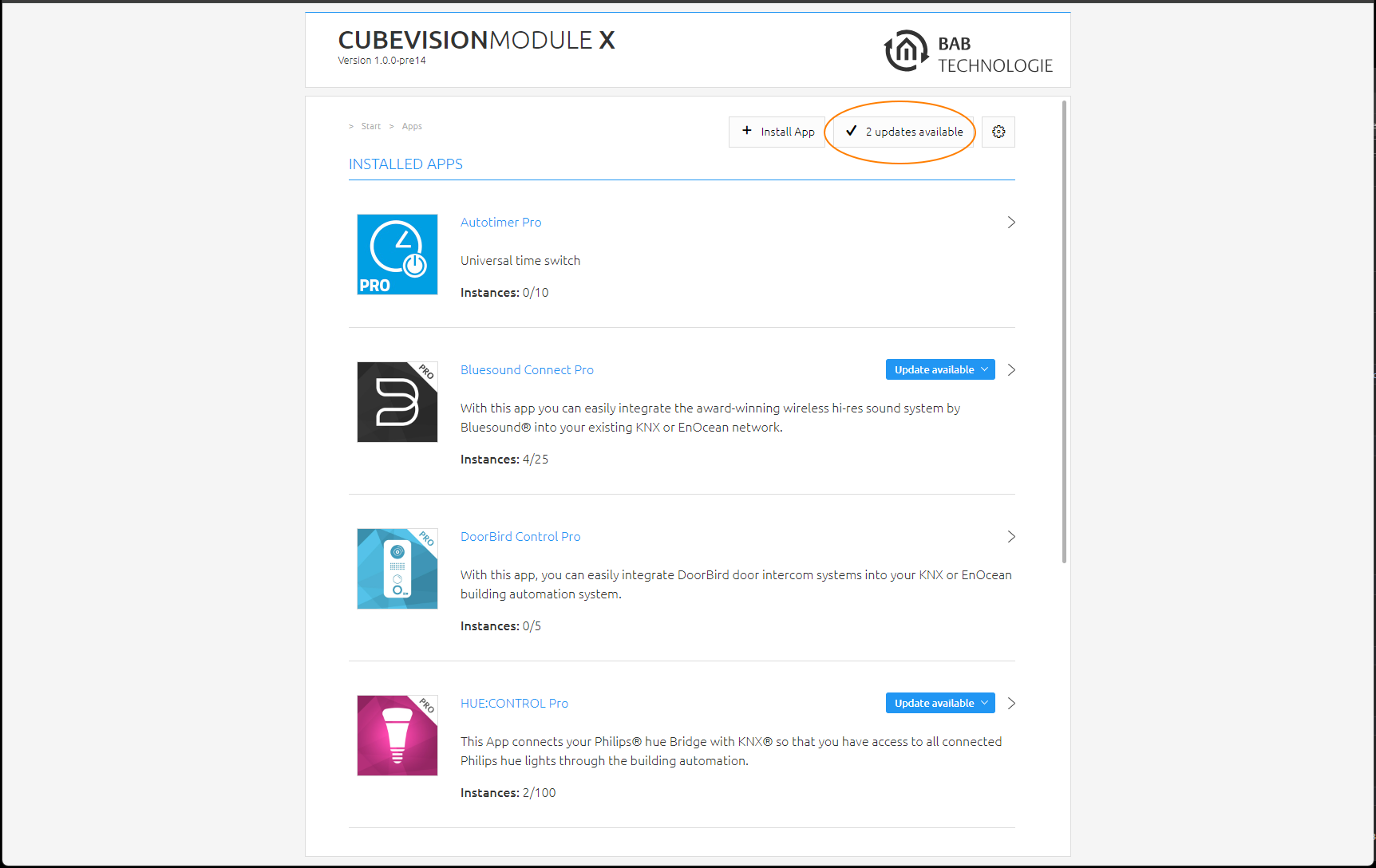Go to Apps in the breadcrumb
Viewport: 1376px width, 868px height.
(x=412, y=126)
